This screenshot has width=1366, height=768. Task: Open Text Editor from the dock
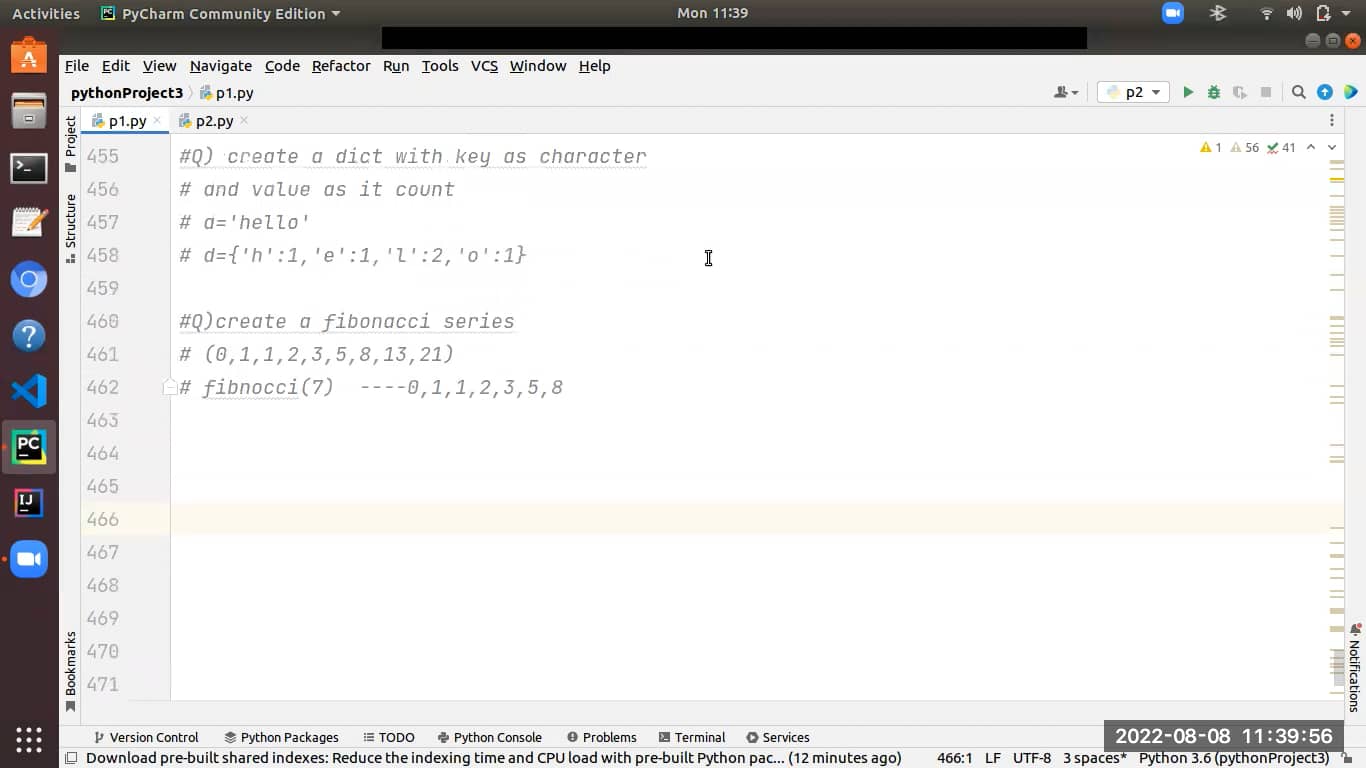point(29,223)
